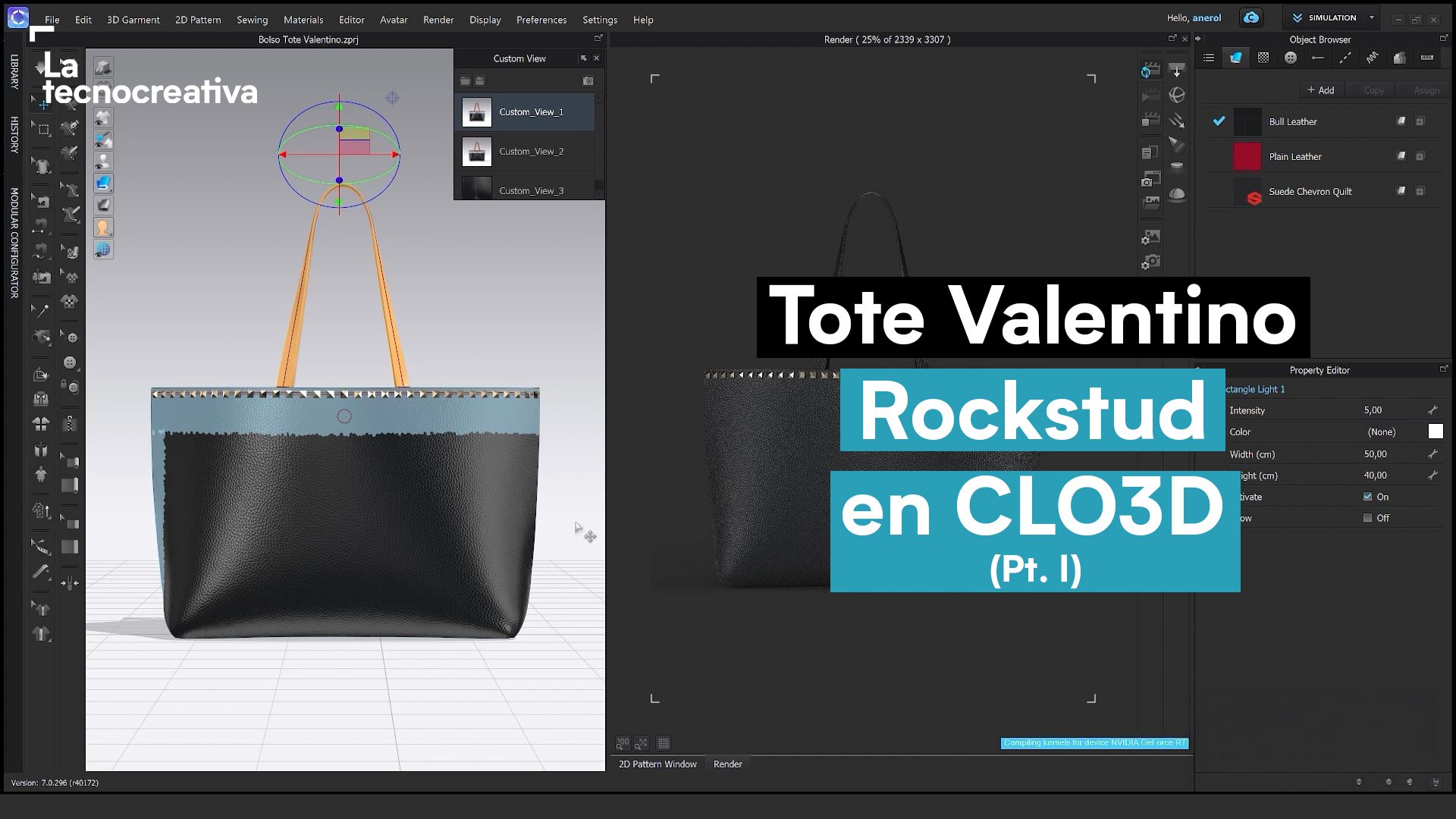The width and height of the screenshot is (1456, 819).
Task: Open the Avatar menu
Action: tap(394, 20)
